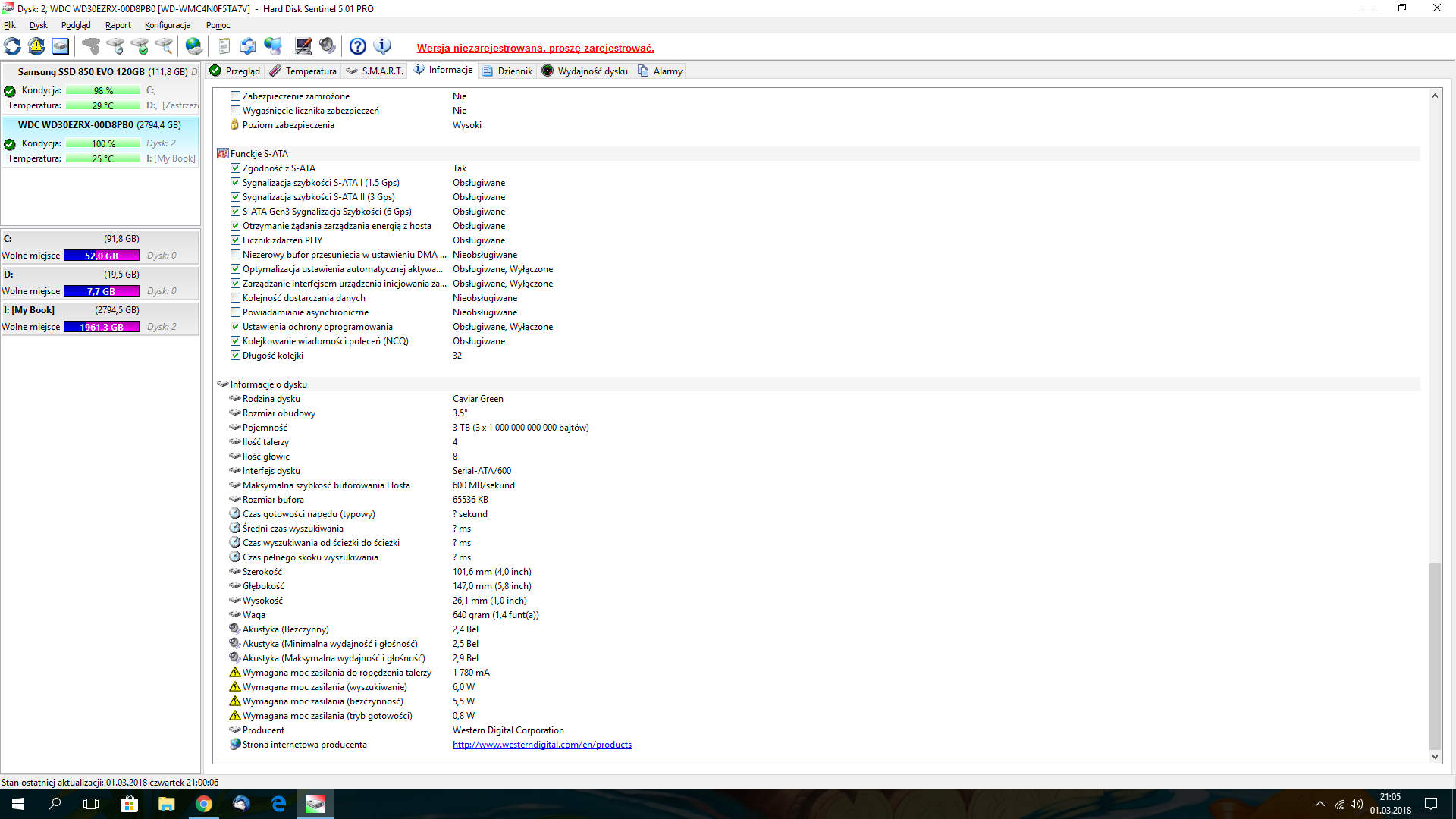Click the unregistered version registration link

coord(535,48)
